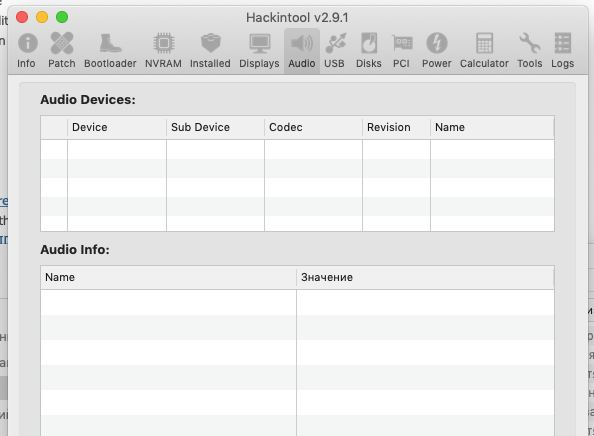Viewport: 594px width, 436px height.
Task: Switch to the NVRAM chip section
Action: 163,50
